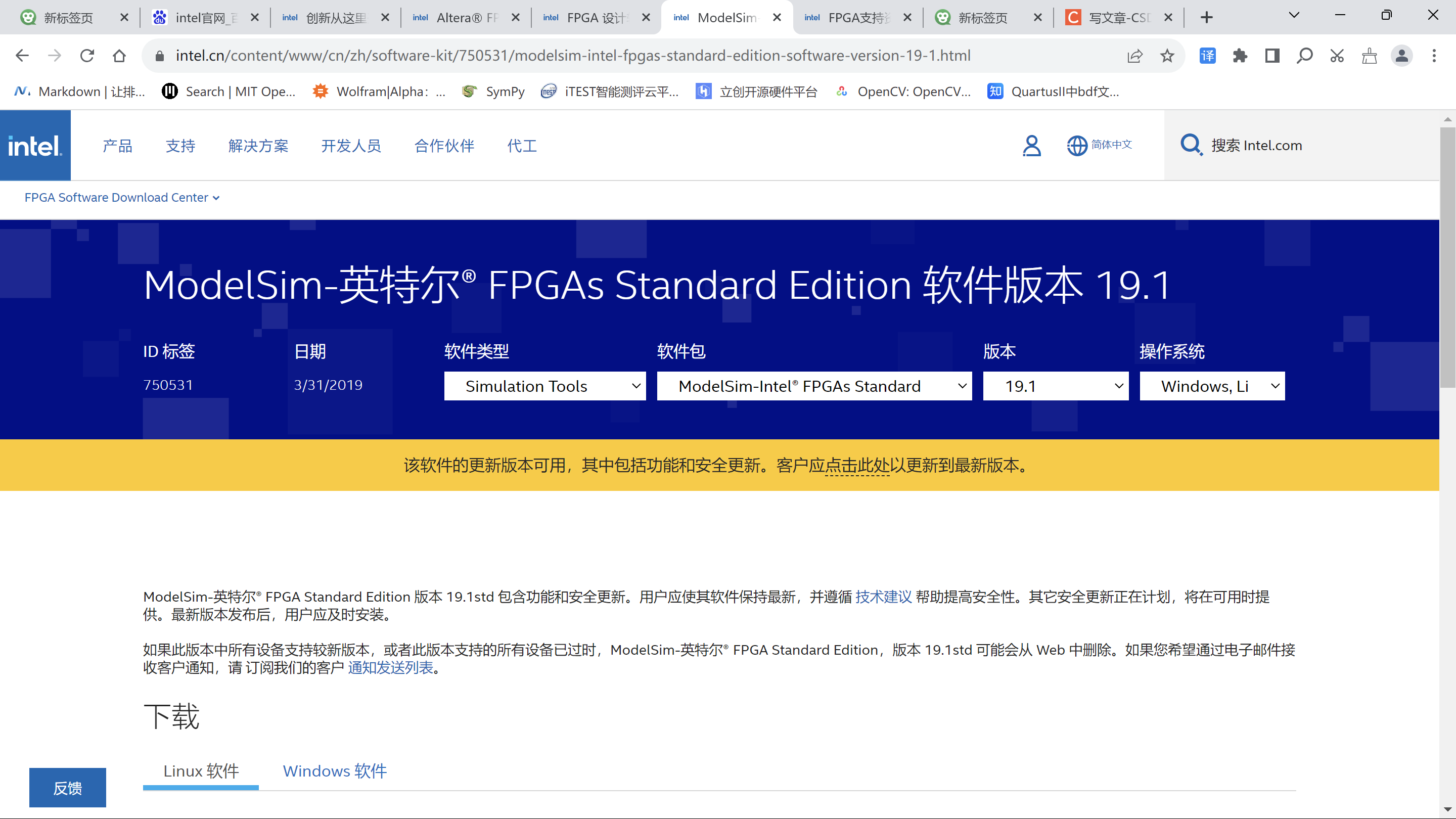The width and height of the screenshot is (1456, 819).
Task: Click the search magnifier icon on Intel site
Action: point(1191,145)
